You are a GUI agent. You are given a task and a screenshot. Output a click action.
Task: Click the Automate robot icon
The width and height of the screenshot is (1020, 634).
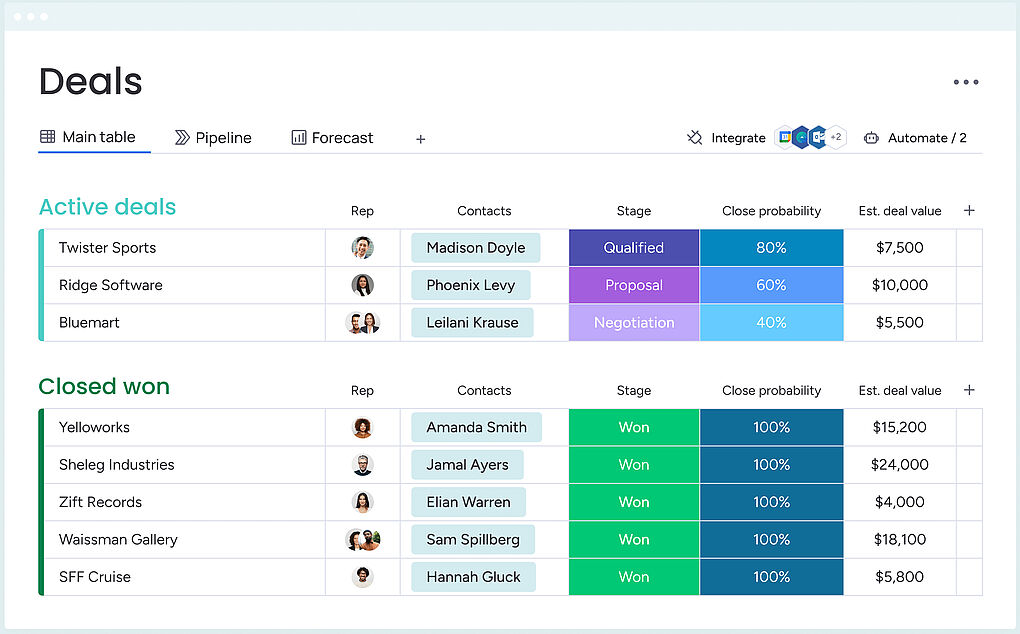coord(871,138)
